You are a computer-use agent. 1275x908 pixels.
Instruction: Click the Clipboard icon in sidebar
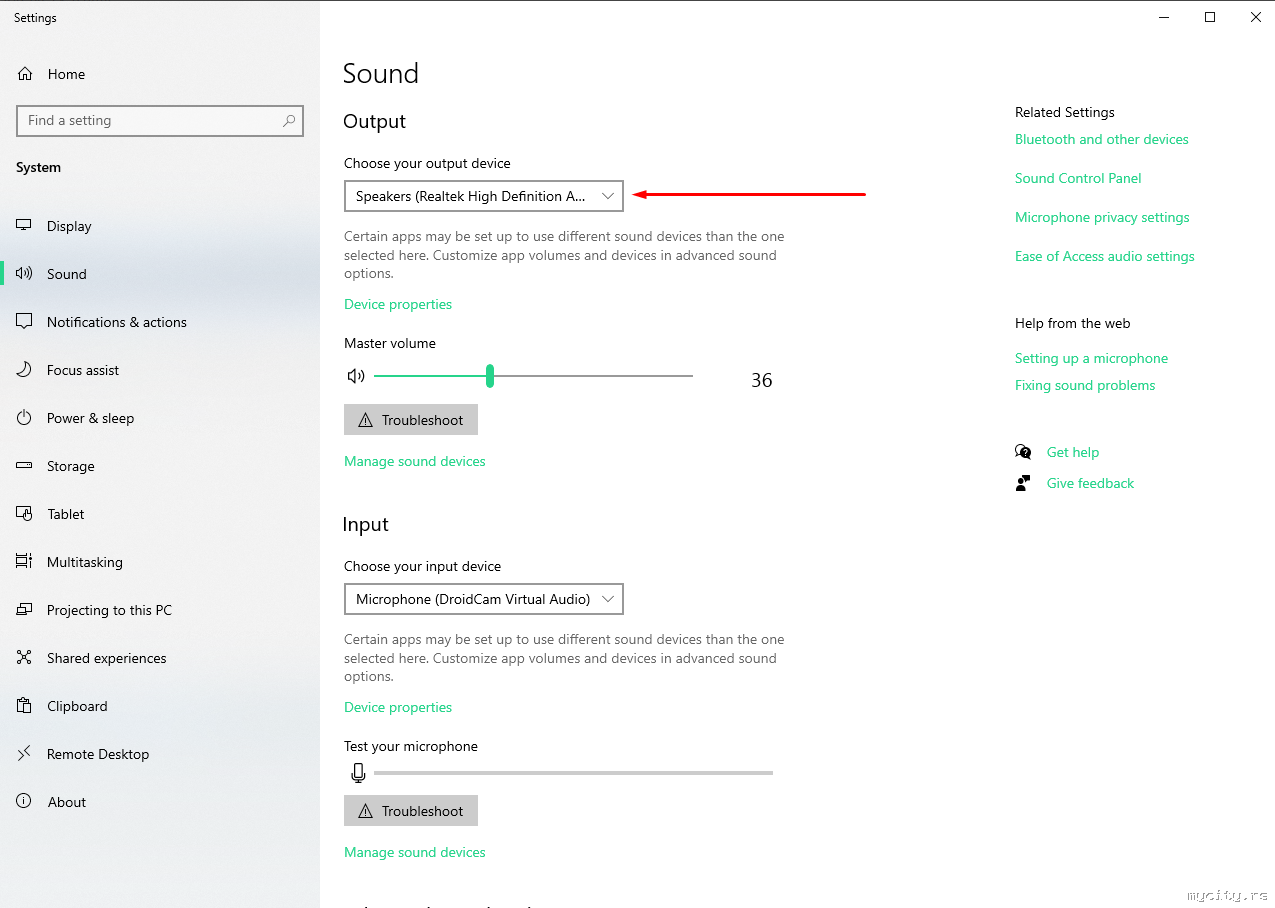click(25, 706)
